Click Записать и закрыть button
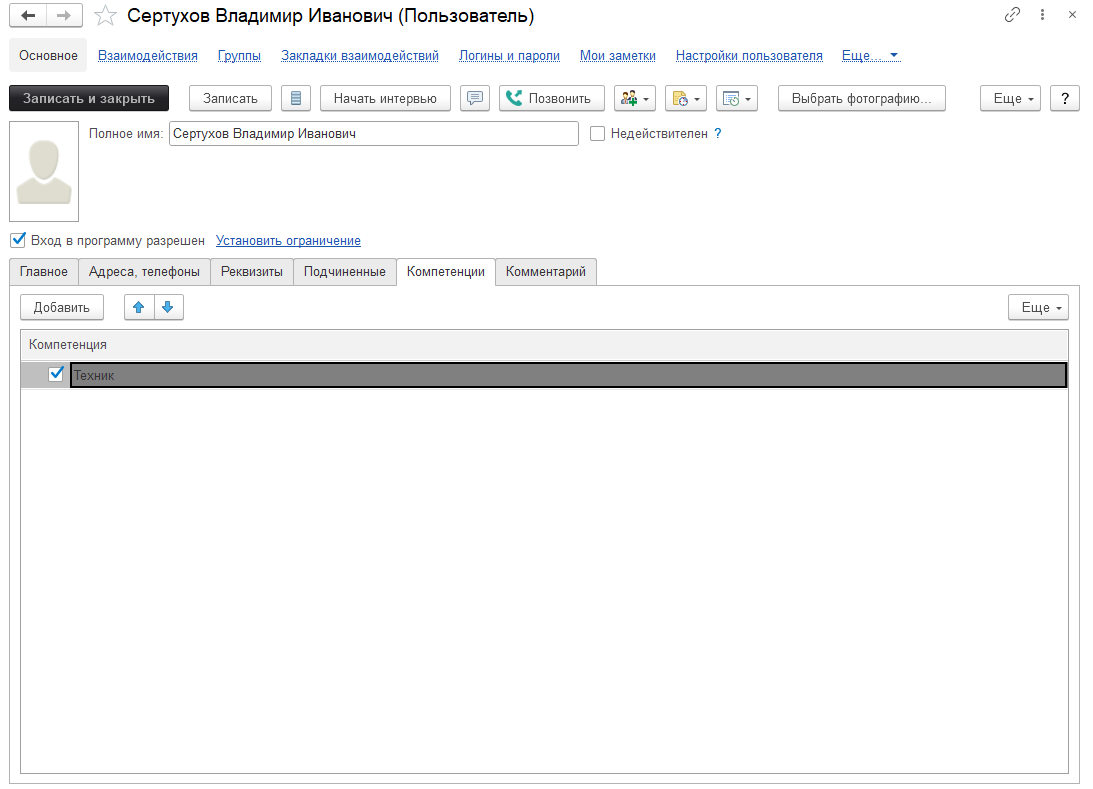1093x789 pixels. pyautogui.click(x=89, y=98)
